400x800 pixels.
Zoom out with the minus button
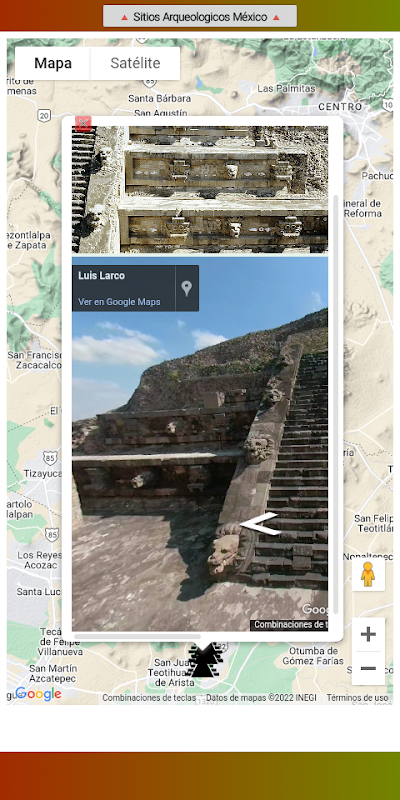[x=368, y=668]
